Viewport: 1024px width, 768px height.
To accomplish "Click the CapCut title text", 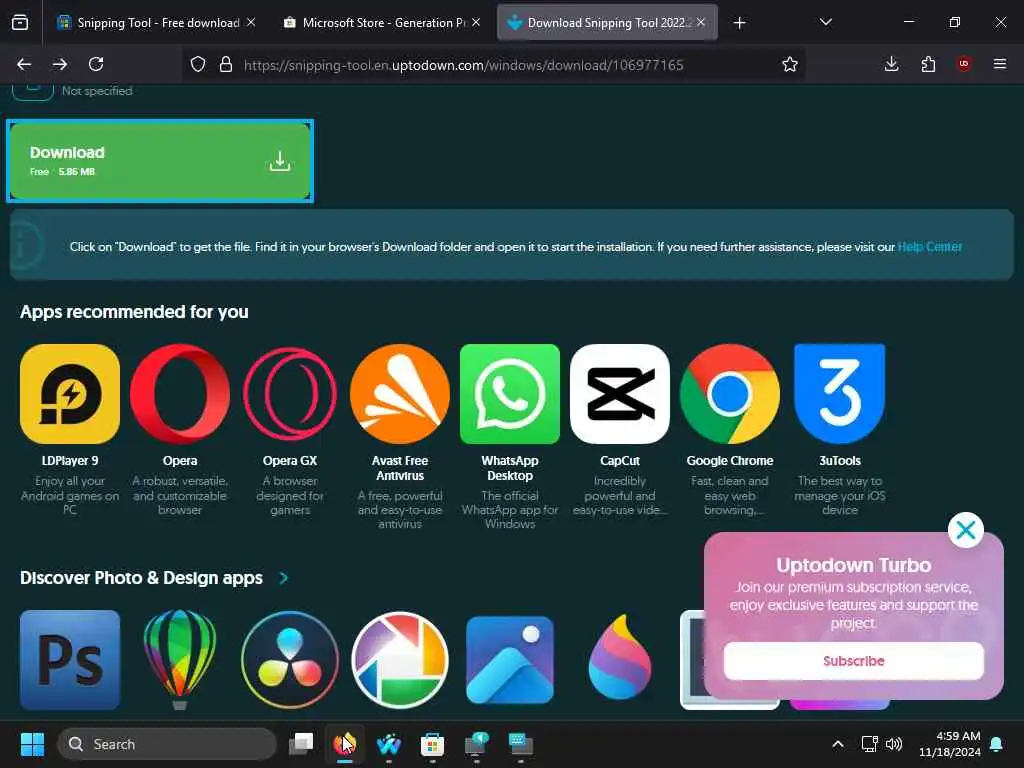I will pos(620,460).
